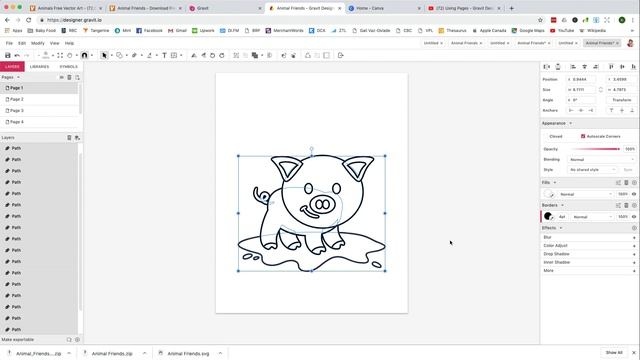Screen dimensions: 640x360
Task: Open the Edit menu
Action: tap(22, 43)
